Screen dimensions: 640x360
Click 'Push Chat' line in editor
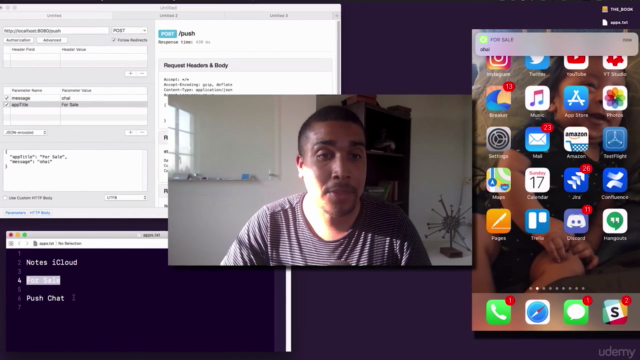point(45,298)
